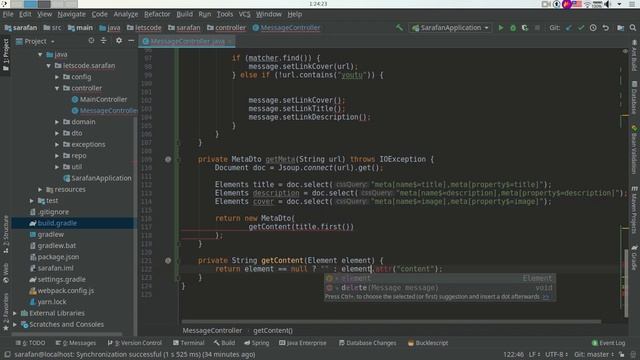Revert changes with the undo arrow icon
Image resolution: width=640 pixels, height=360 pixels.
point(606,28)
